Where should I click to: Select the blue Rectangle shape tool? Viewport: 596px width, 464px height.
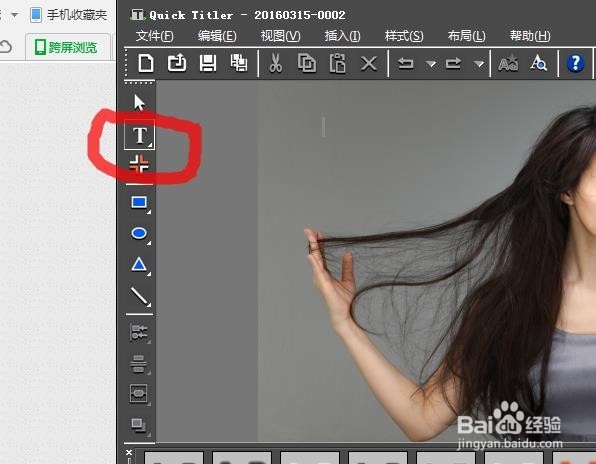[139, 203]
